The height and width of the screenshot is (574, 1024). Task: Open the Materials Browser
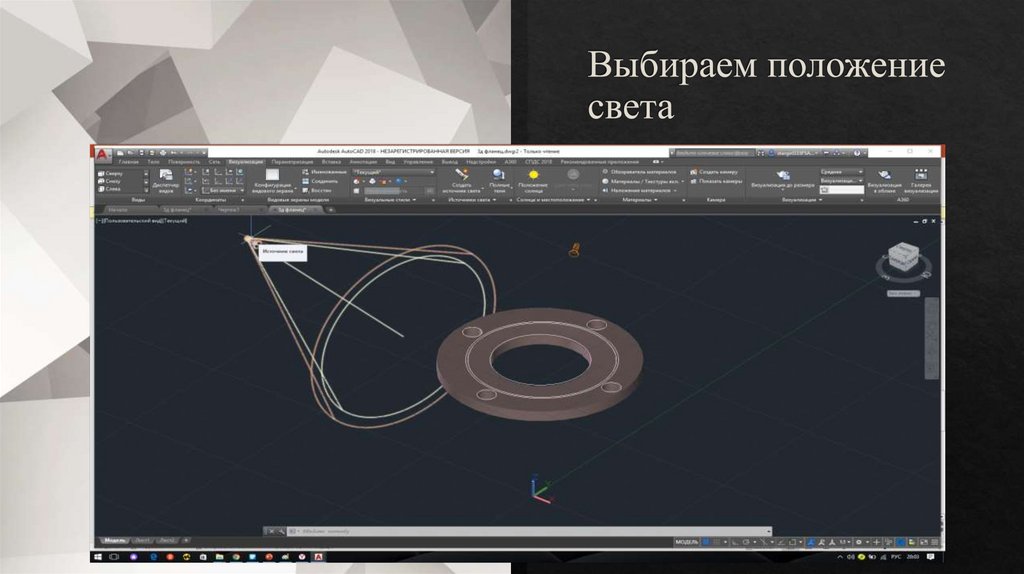[641, 171]
